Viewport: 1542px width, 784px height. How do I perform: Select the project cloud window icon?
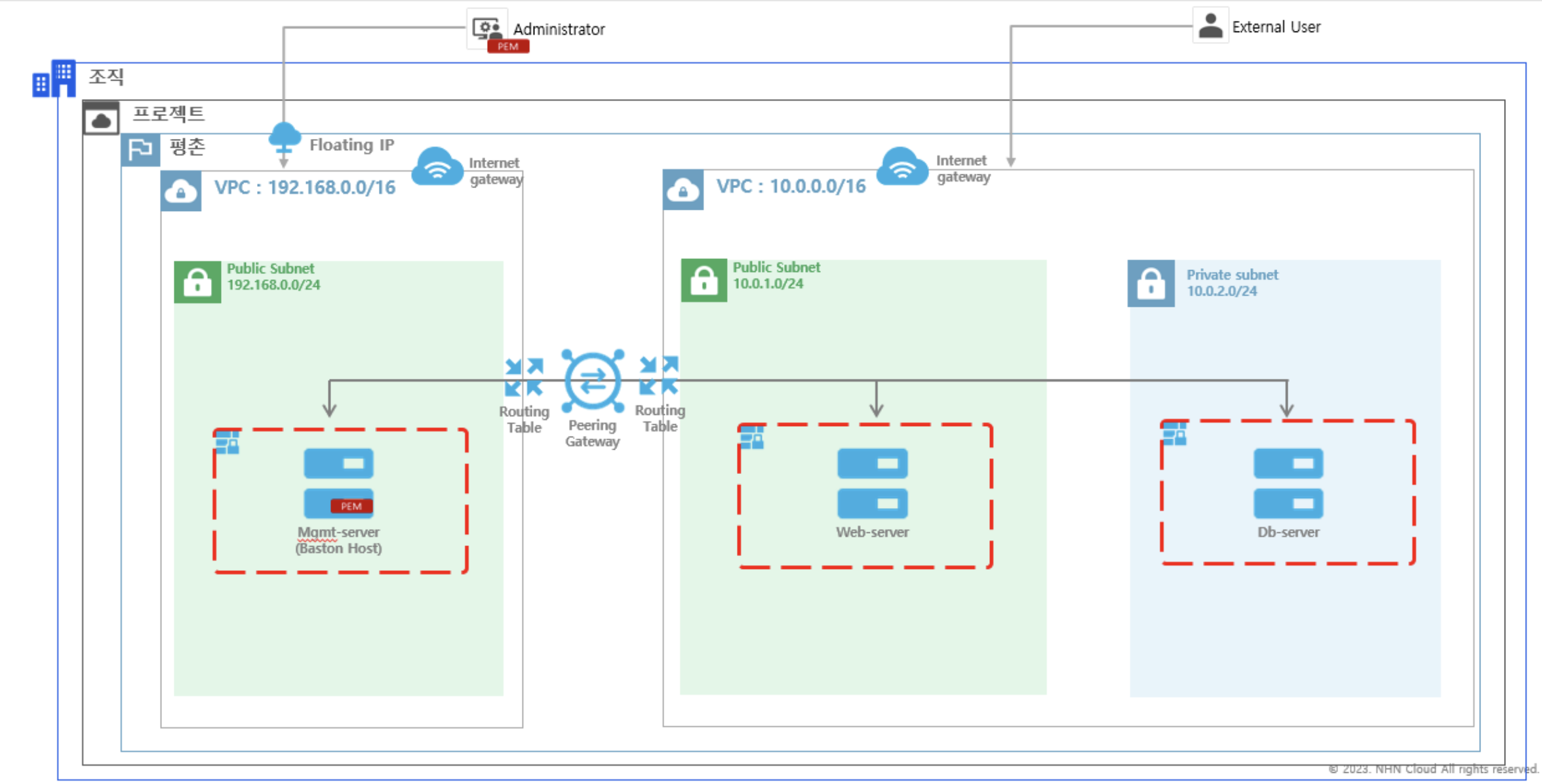coord(101,119)
